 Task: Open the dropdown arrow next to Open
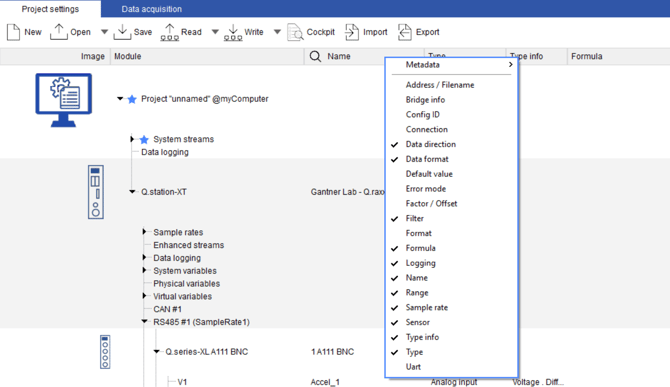104,32
